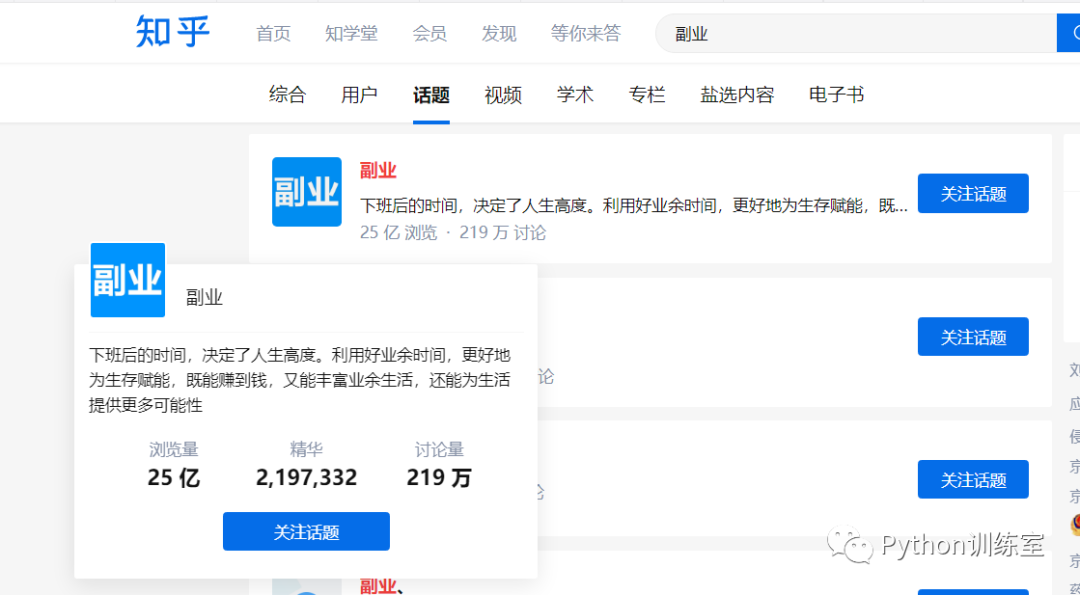Click the 2,197,332 精华 value
Image resolution: width=1080 pixels, height=595 pixels.
coord(307,477)
